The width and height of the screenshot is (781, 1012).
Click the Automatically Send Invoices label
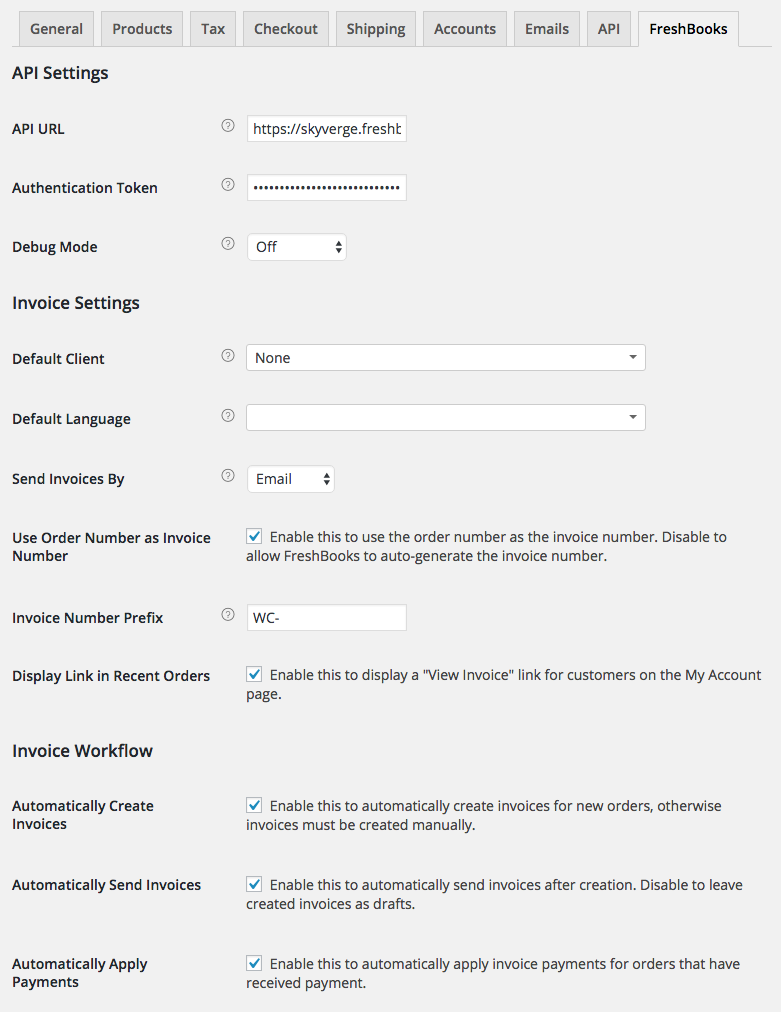(106, 885)
